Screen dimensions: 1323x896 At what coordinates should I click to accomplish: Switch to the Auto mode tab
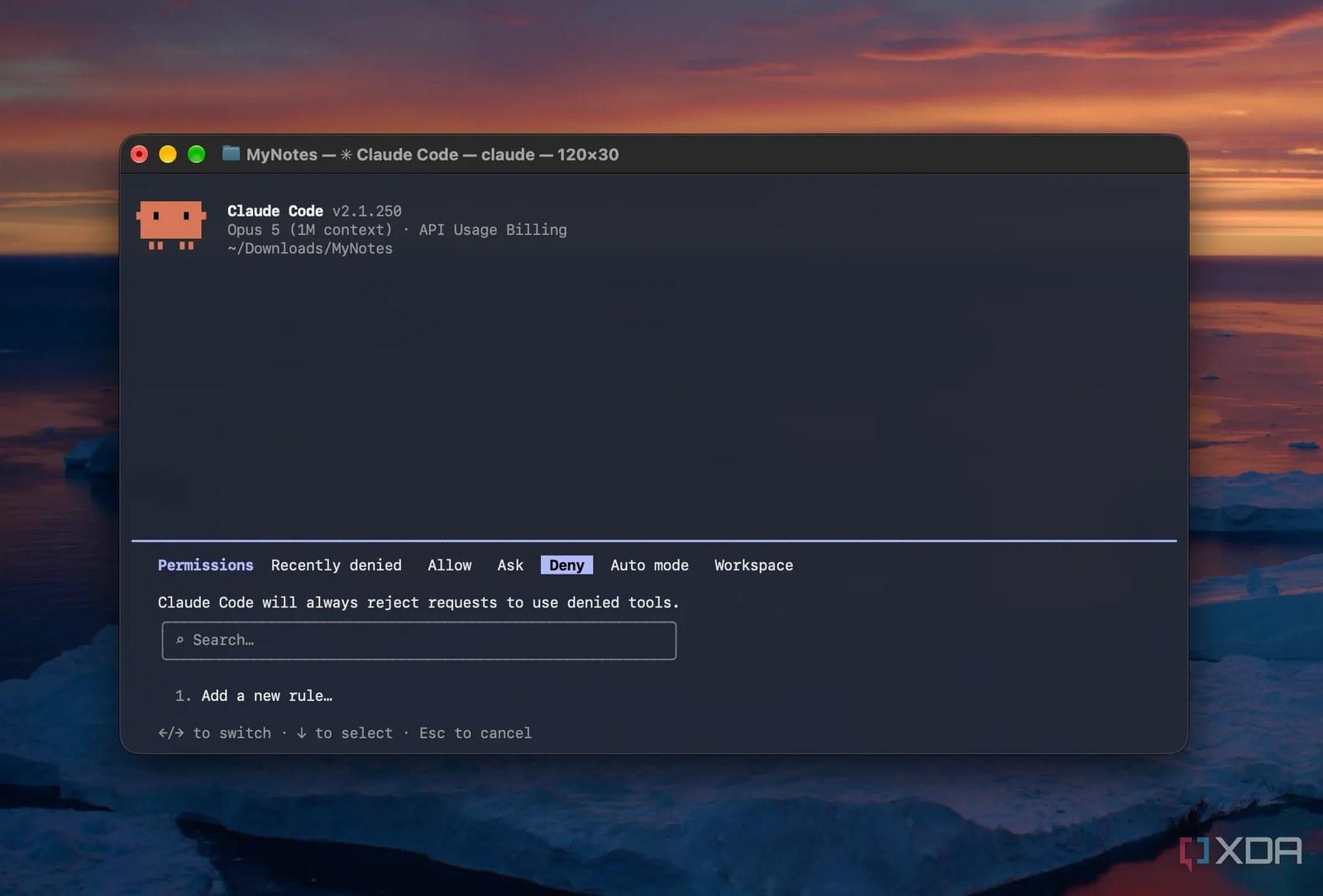click(x=649, y=565)
